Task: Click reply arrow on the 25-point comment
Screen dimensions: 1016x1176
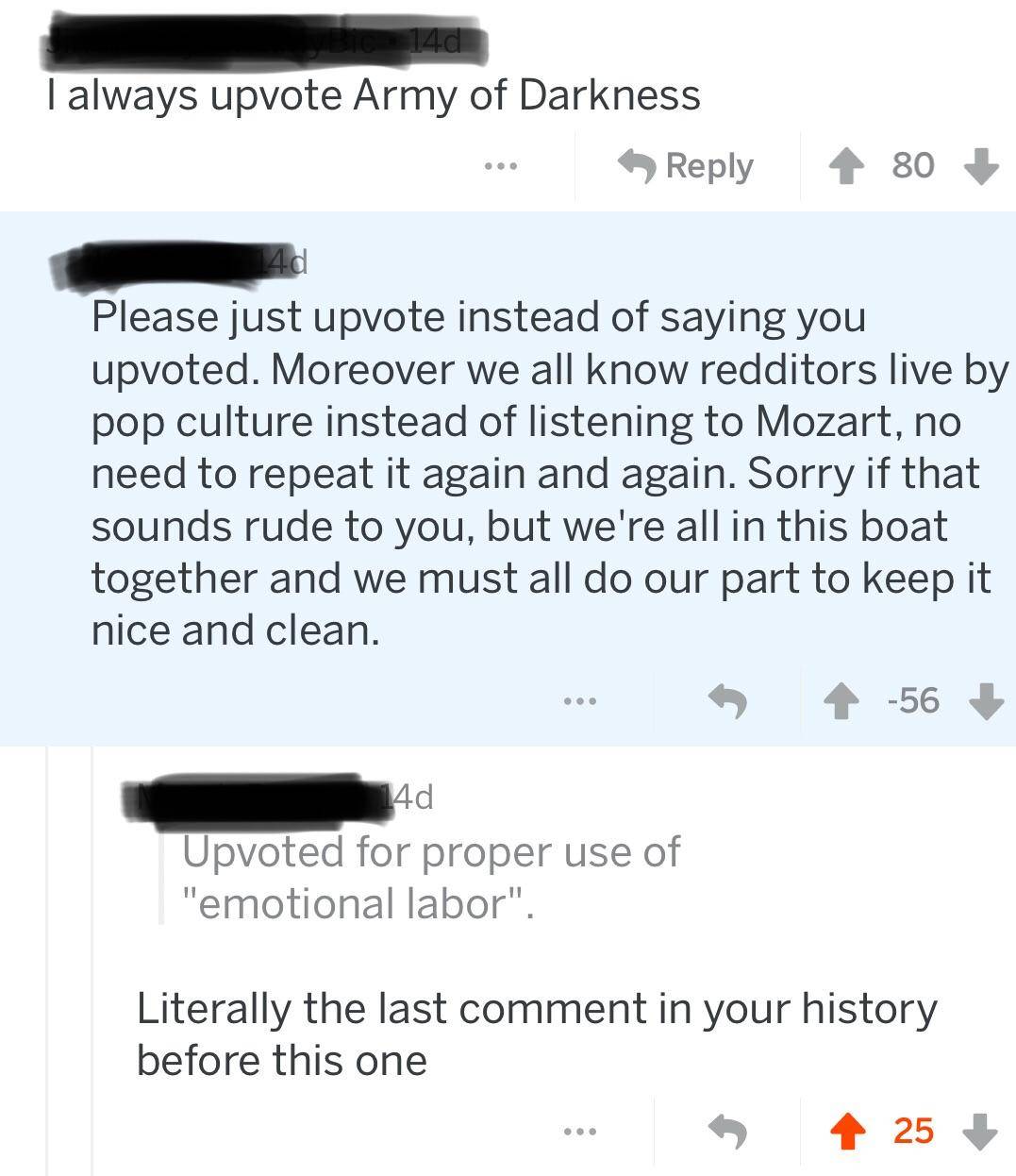Action: point(727,1130)
